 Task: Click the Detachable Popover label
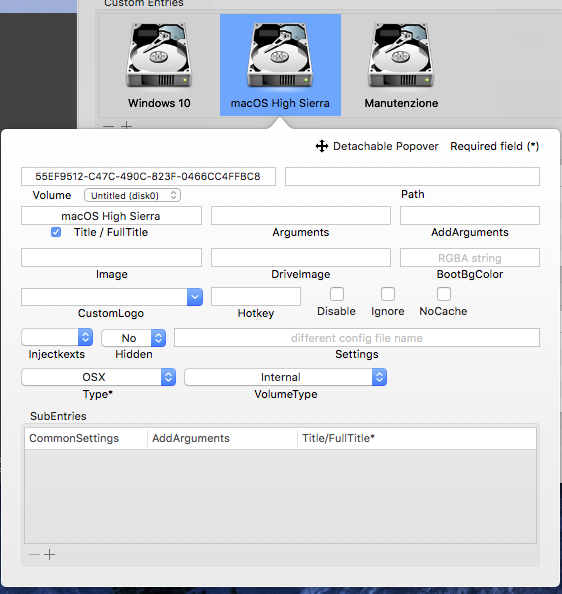click(386, 146)
